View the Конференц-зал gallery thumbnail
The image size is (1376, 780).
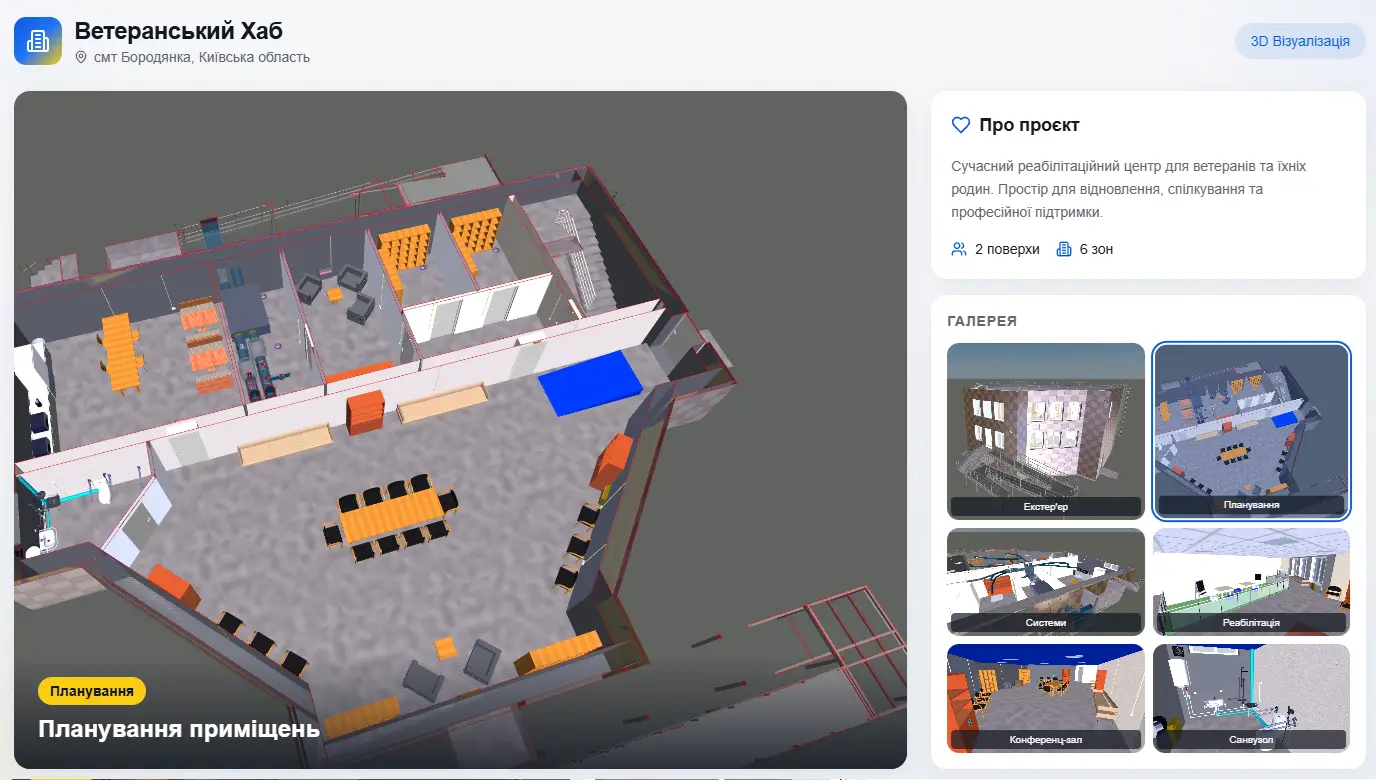tap(1046, 698)
